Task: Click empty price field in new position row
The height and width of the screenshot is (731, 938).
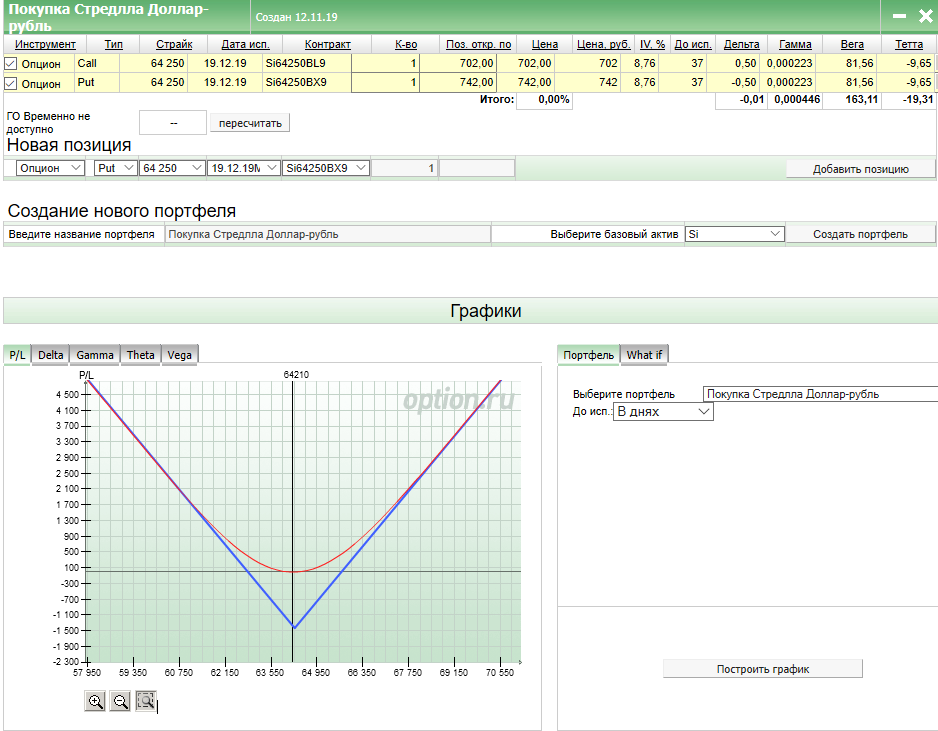Action: click(x=477, y=168)
